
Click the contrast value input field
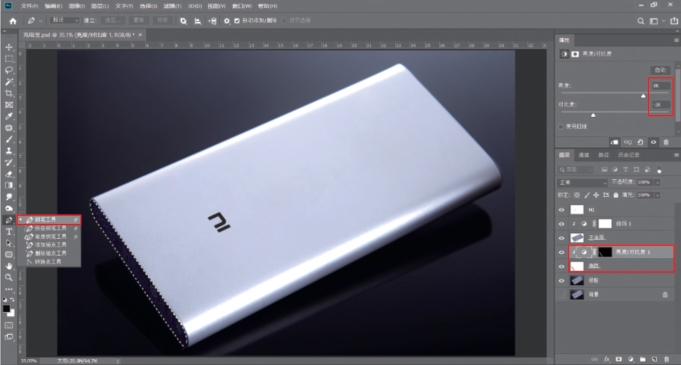661,105
